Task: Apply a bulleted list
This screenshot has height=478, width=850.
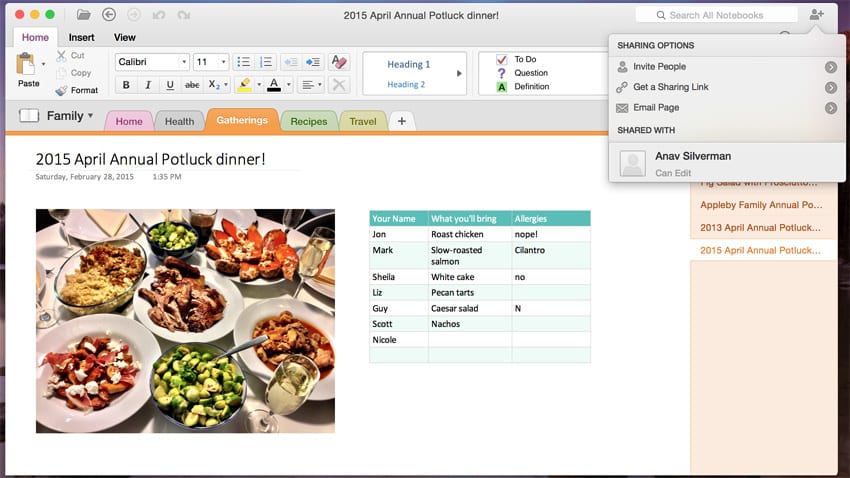Action: pos(243,62)
